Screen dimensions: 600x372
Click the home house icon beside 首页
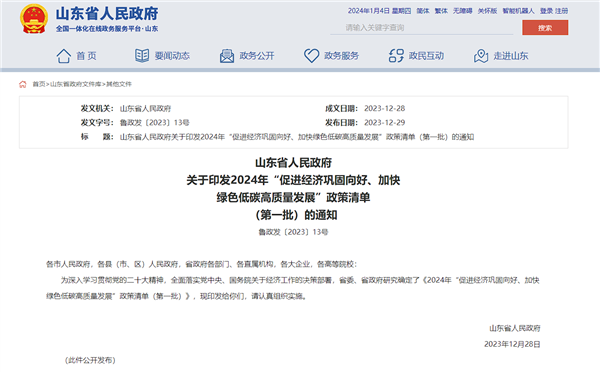tap(64, 56)
